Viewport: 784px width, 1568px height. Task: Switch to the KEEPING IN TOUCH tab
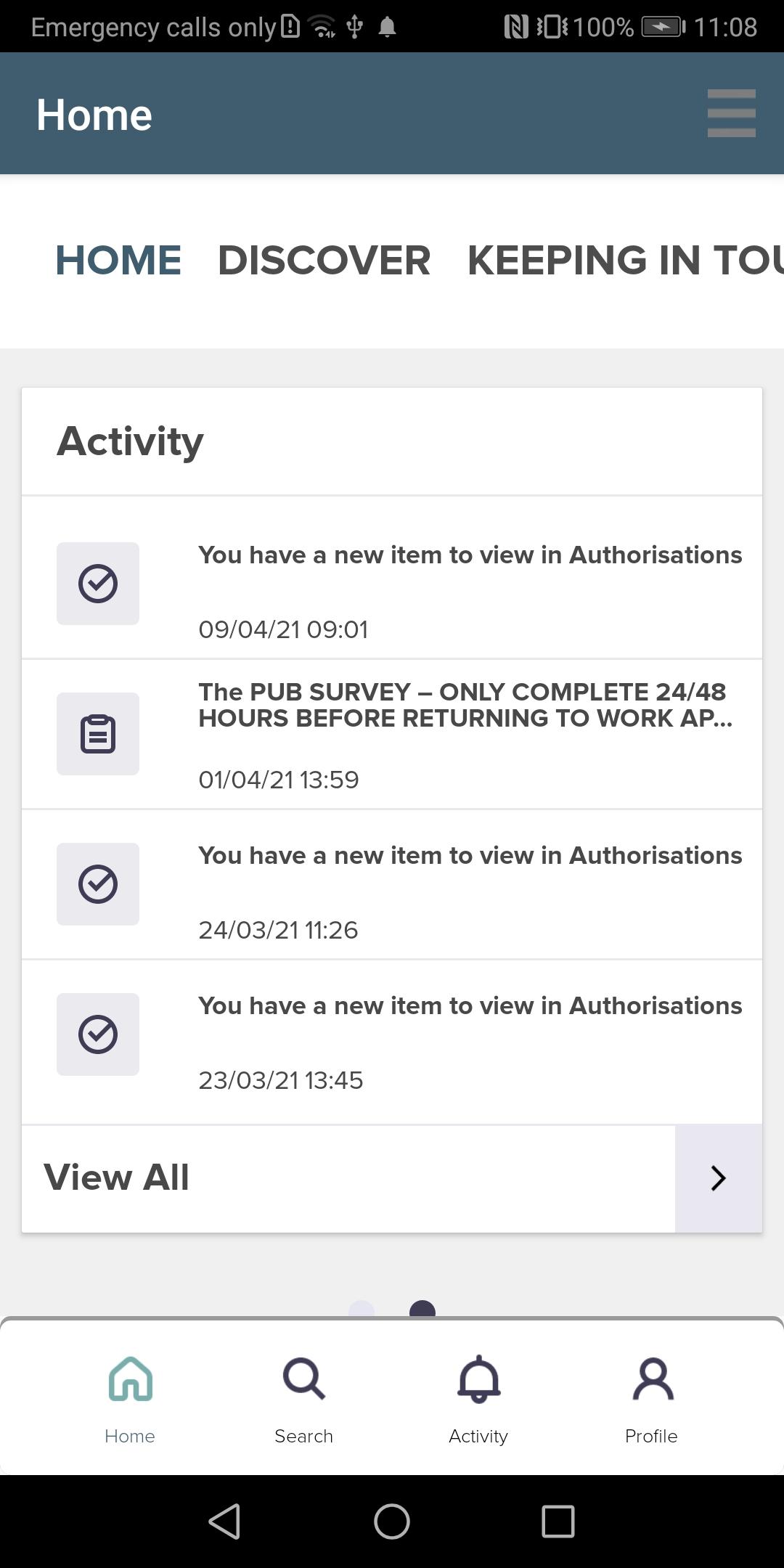(x=624, y=261)
